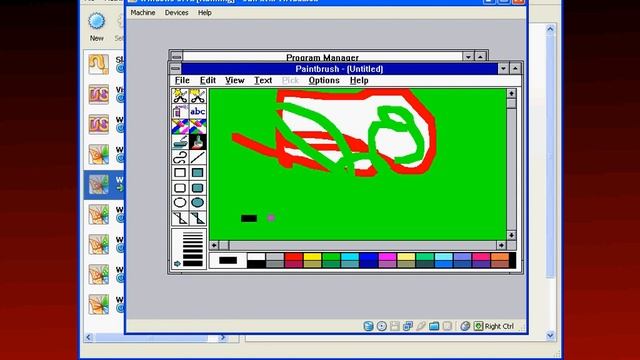
Task: Select the Scissors free-form cutout tool
Action: [180, 96]
